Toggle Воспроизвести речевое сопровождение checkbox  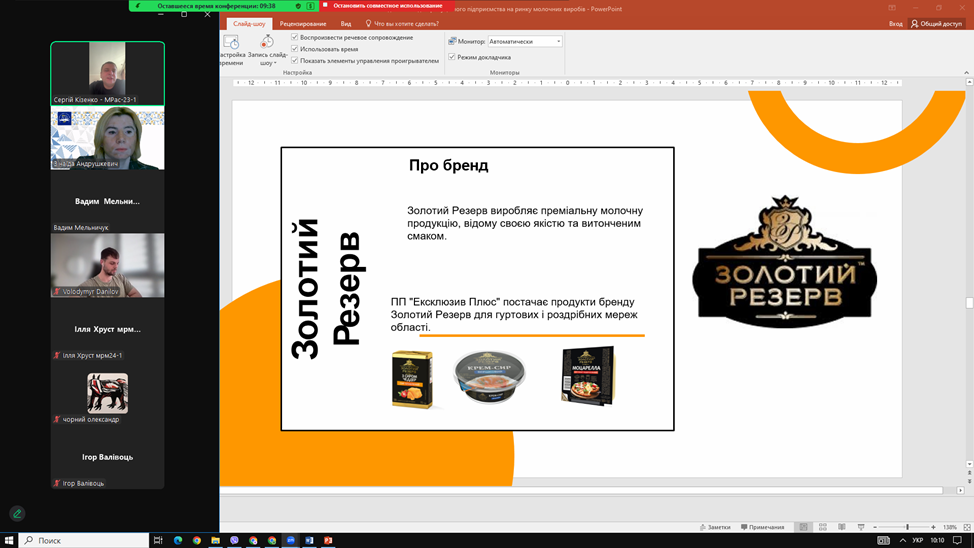point(294,37)
